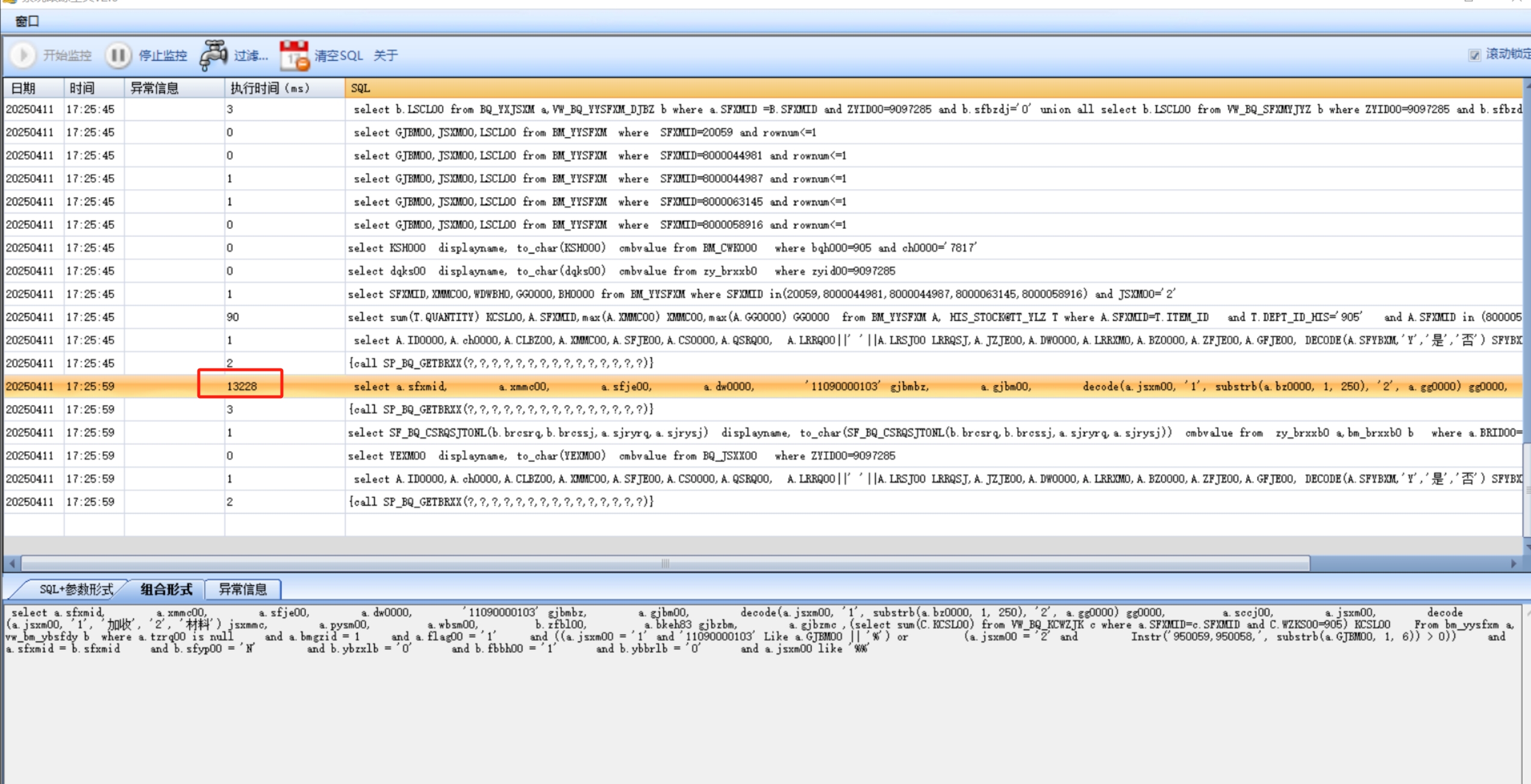Screen dimensions: 1531x784
Task: Click the horizontal scrollbar left arrow
Action: click(11, 564)
